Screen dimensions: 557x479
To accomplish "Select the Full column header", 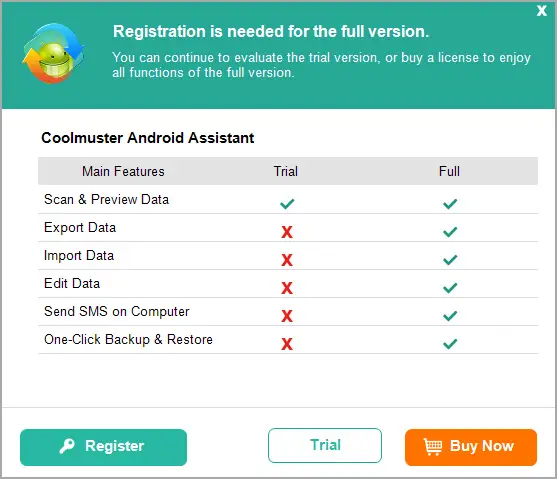I will click(449, 171).
